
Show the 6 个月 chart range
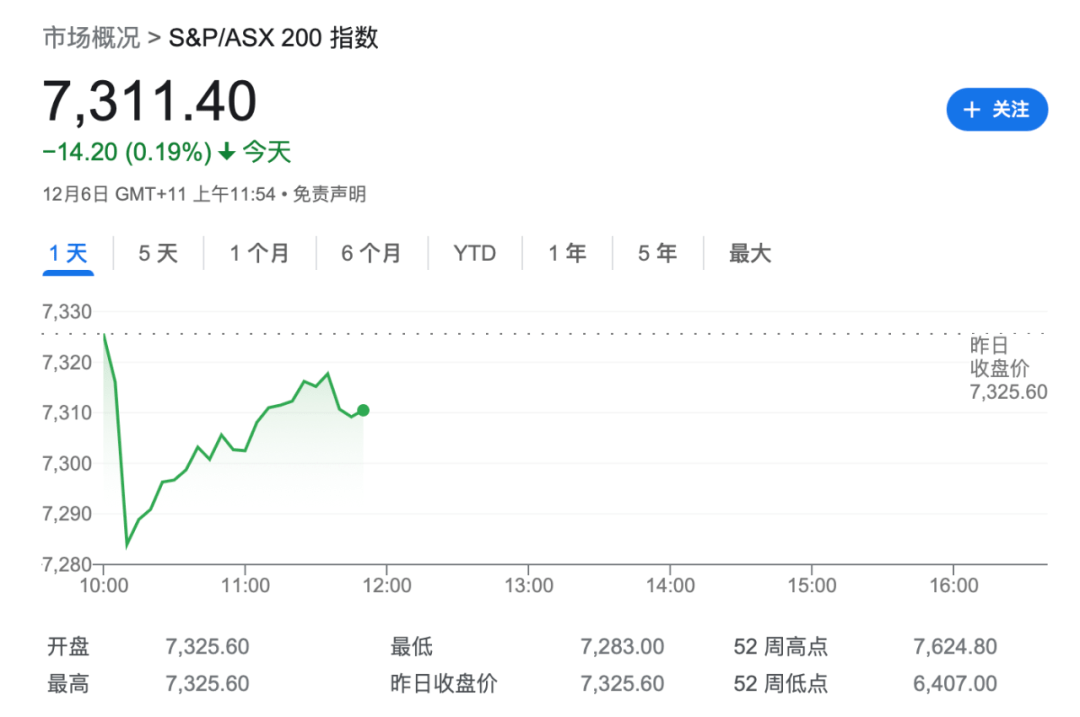tap(371, 254)
